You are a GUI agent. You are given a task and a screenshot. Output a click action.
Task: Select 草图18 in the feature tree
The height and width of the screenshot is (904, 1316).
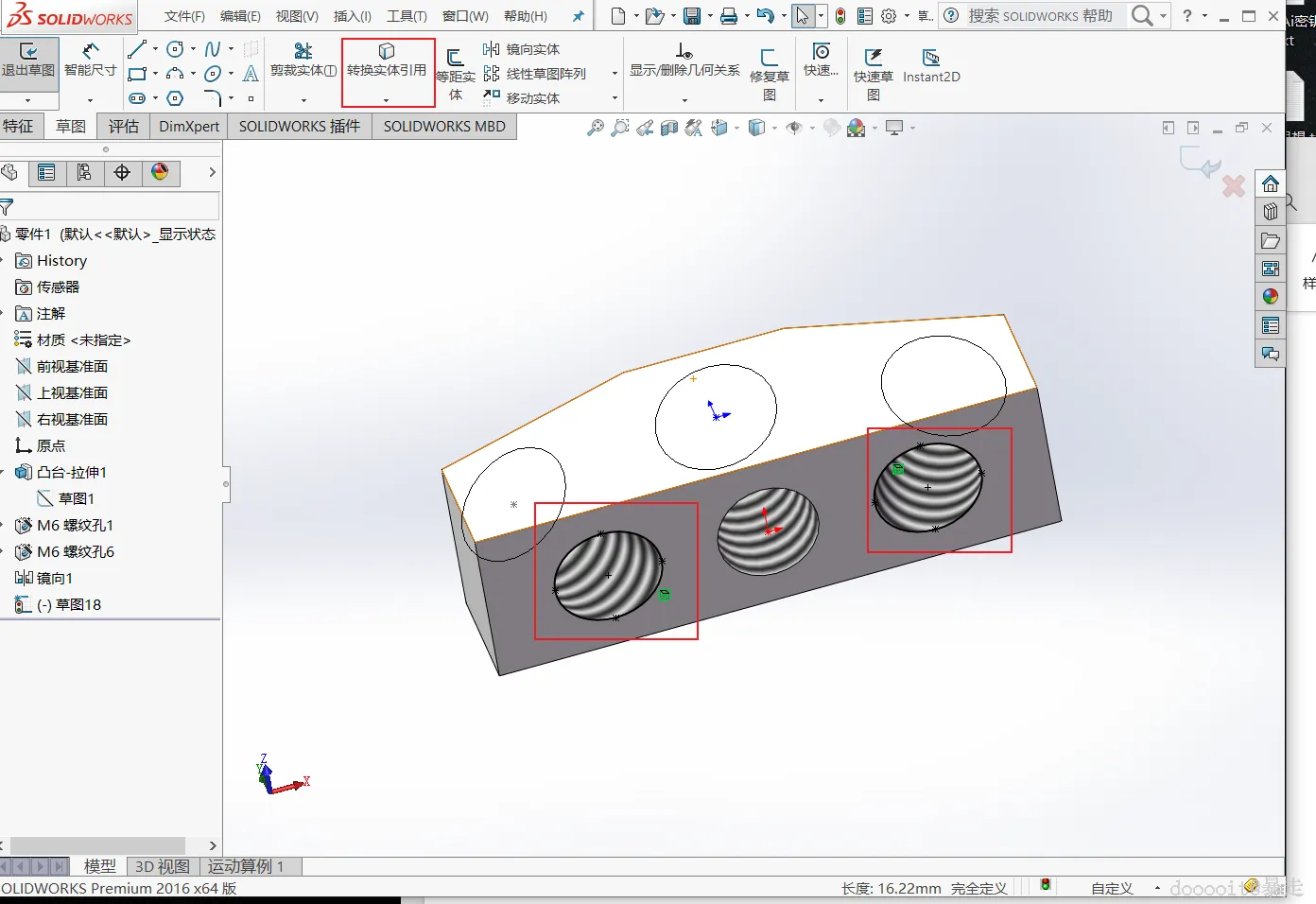(78, 604)
